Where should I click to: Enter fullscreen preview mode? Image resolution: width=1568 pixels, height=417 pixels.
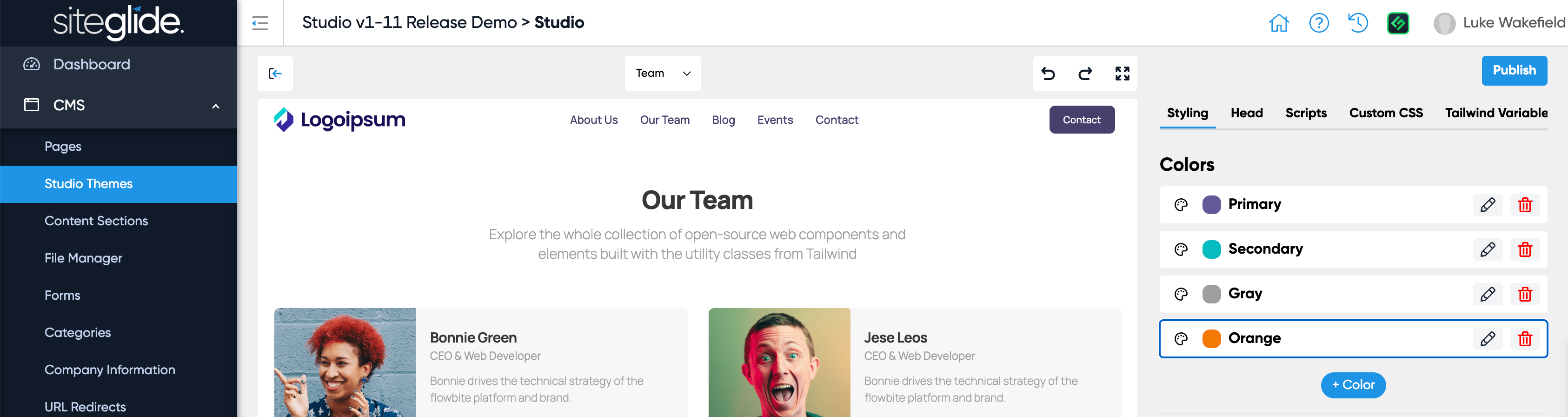coord(1122,74)
